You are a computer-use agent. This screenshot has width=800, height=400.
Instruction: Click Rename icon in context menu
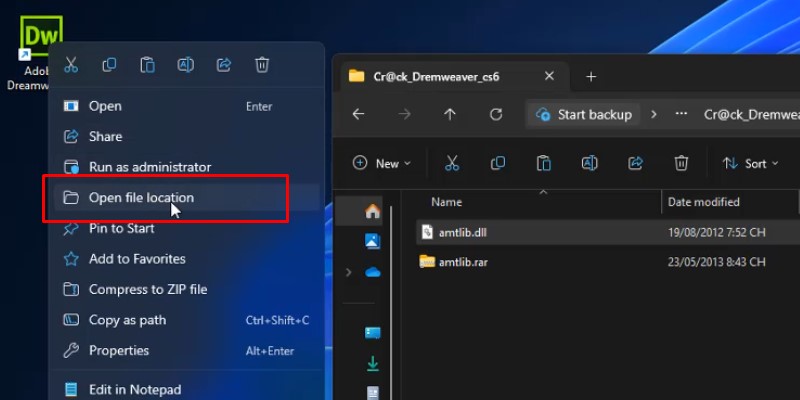click(x=185, y=65)
